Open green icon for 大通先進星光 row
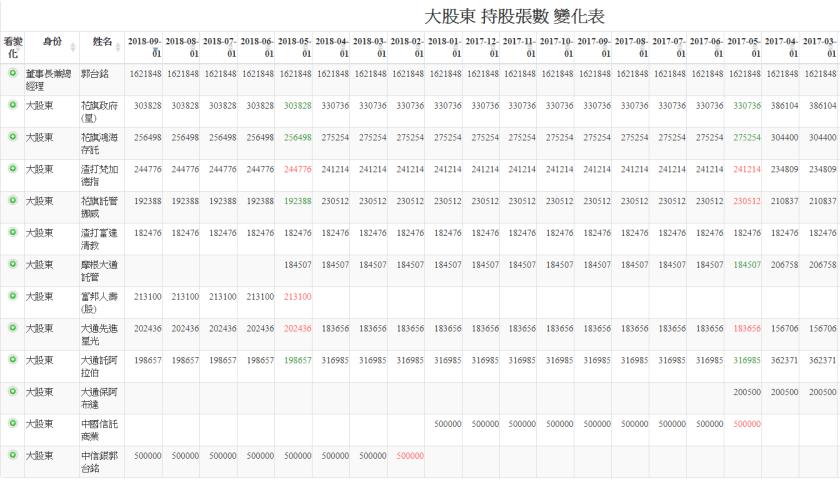Viewport: 840px width, 480px height. (x=12, y=327)
